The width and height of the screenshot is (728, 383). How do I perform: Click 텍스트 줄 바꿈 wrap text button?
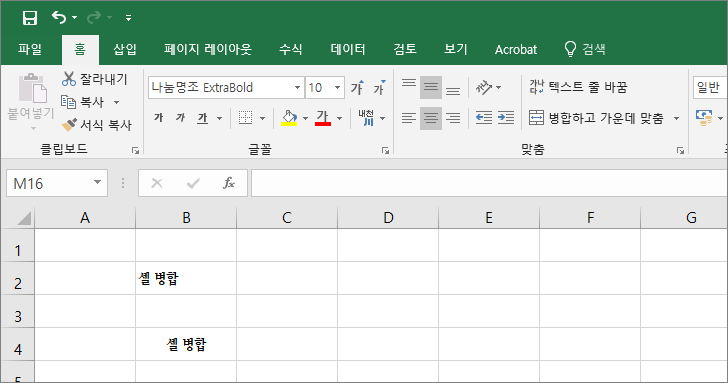coord(578,87)
